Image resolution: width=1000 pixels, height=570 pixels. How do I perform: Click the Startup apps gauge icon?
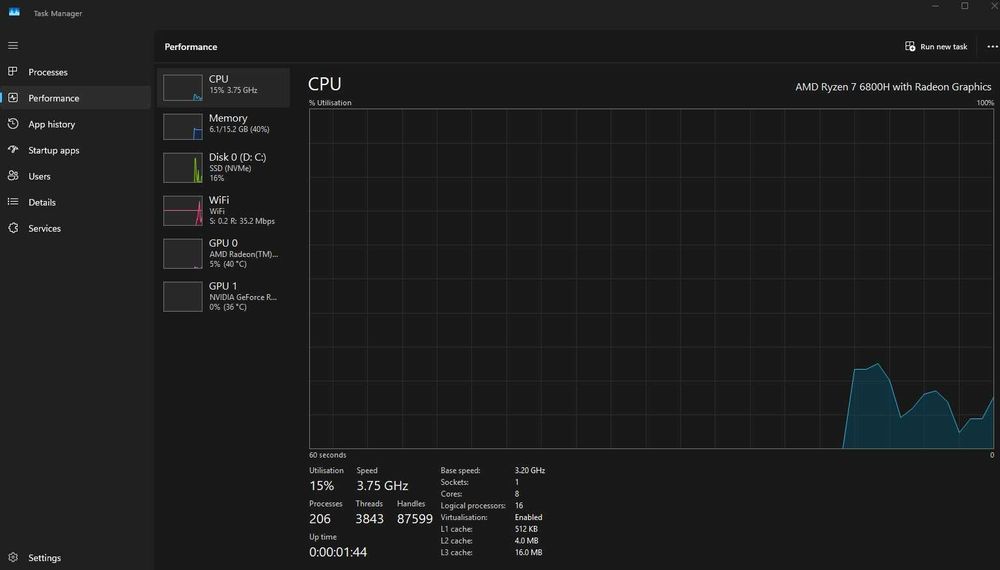(x=13, y=150)
